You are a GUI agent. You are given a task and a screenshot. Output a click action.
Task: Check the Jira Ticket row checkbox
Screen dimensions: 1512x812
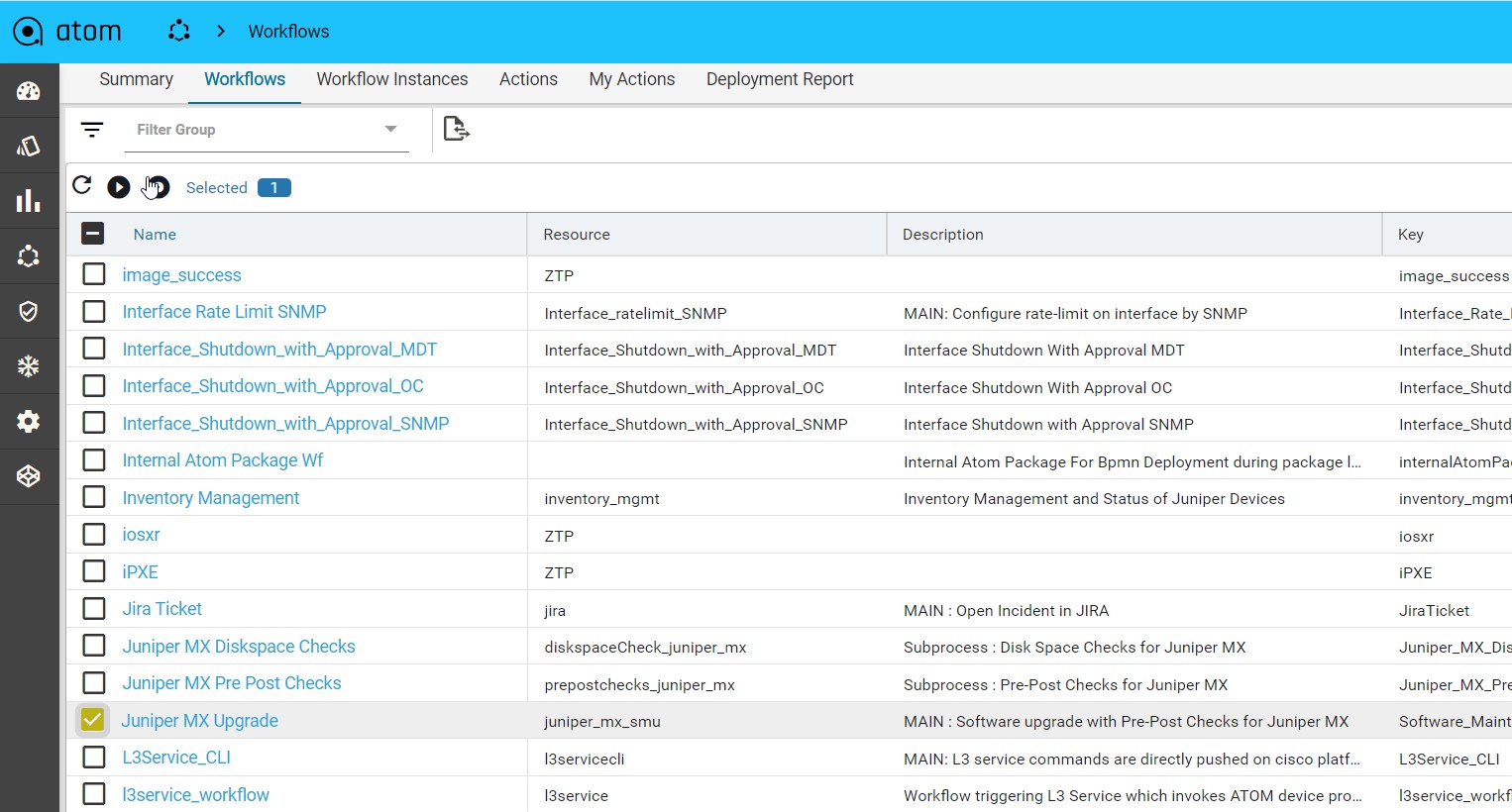click(x=94, y=609)
